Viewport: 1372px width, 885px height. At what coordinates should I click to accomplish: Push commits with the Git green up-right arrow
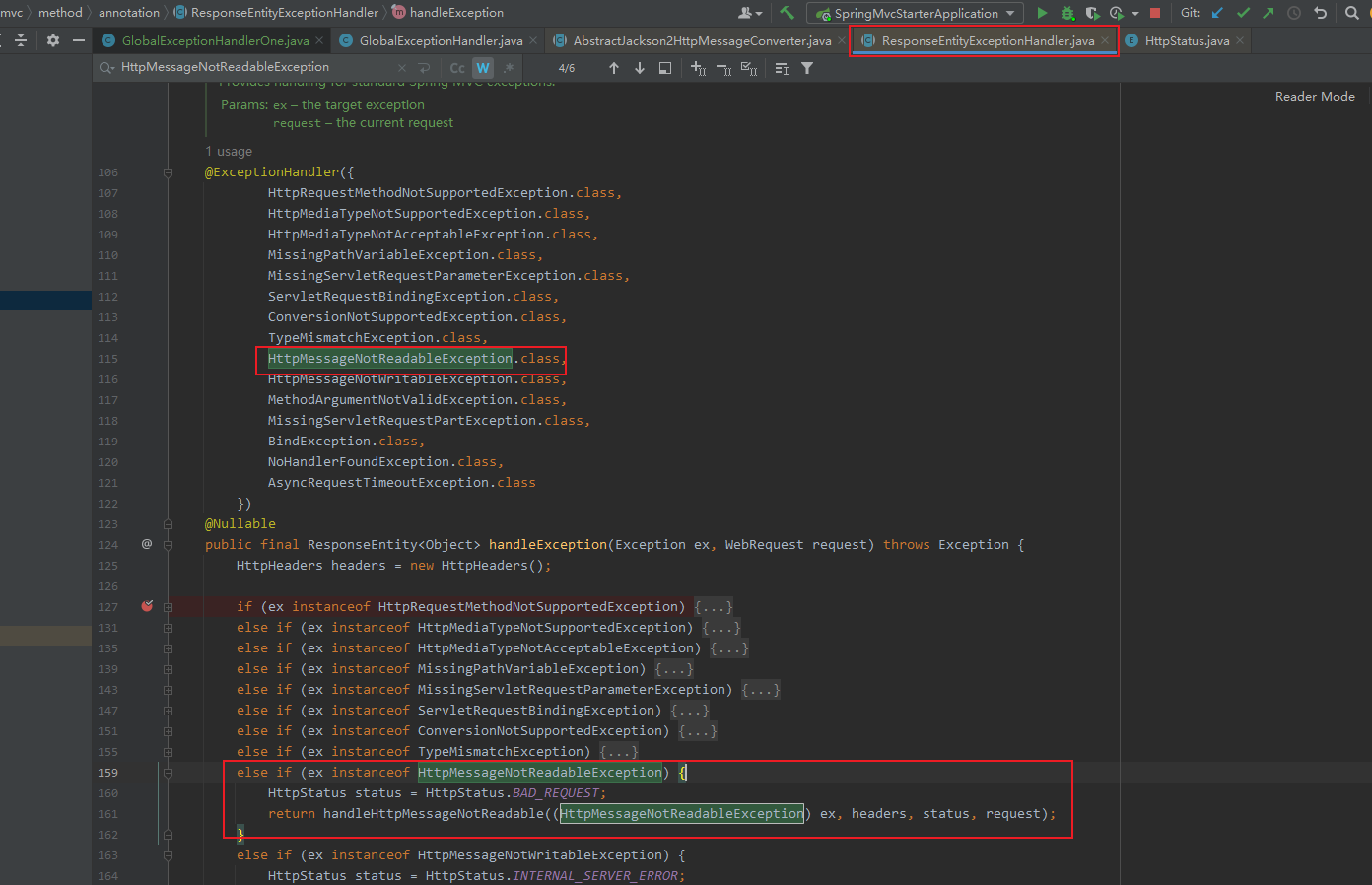[x=1268, y=13]
